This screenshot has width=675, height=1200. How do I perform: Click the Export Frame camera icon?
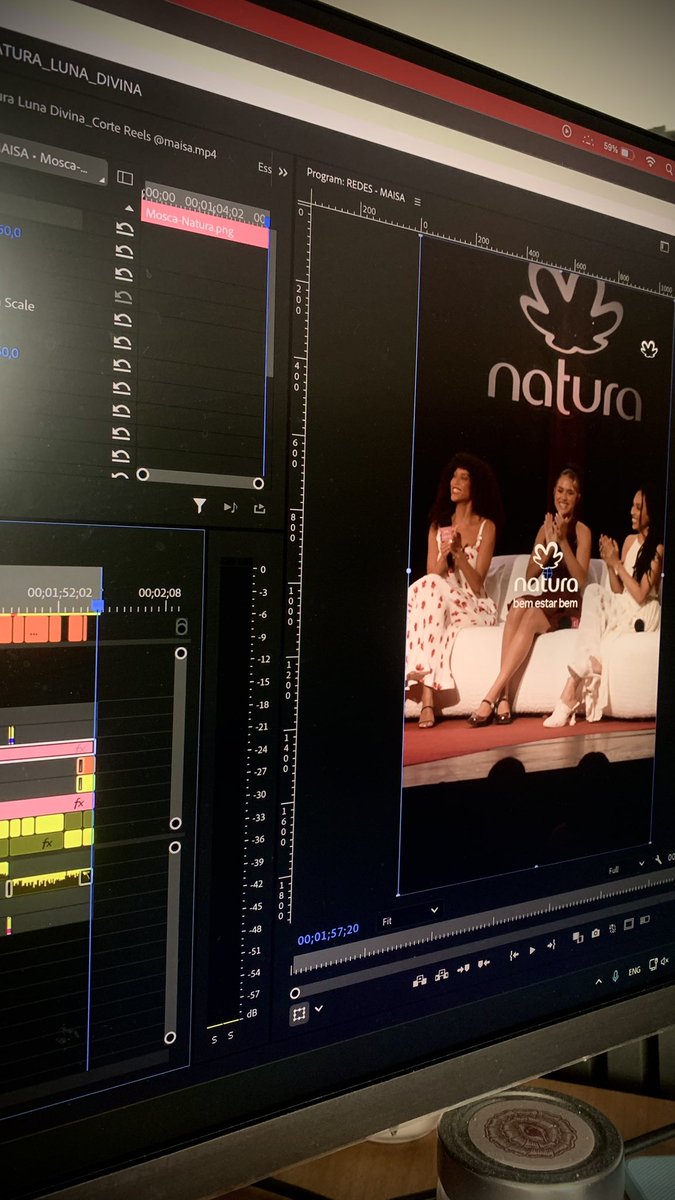(595, 932)
